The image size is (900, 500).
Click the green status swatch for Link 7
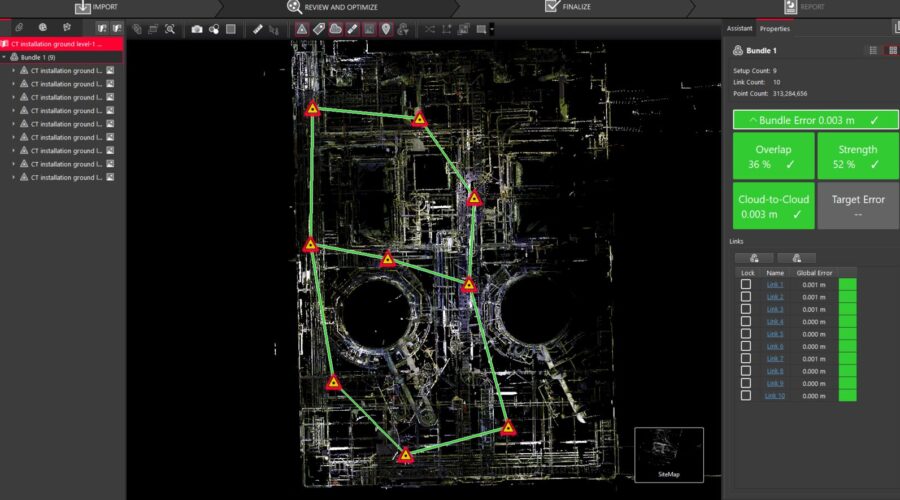click(848, 359)
